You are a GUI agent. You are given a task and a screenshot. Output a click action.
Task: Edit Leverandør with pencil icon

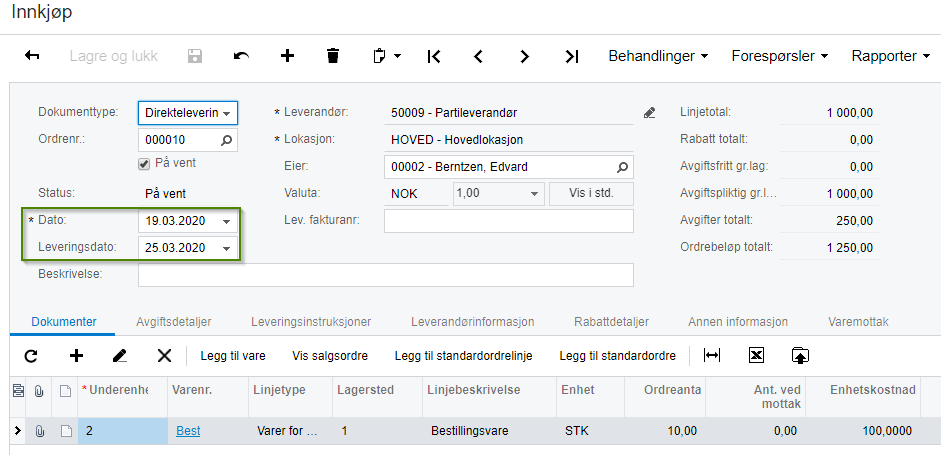[649, 112]
